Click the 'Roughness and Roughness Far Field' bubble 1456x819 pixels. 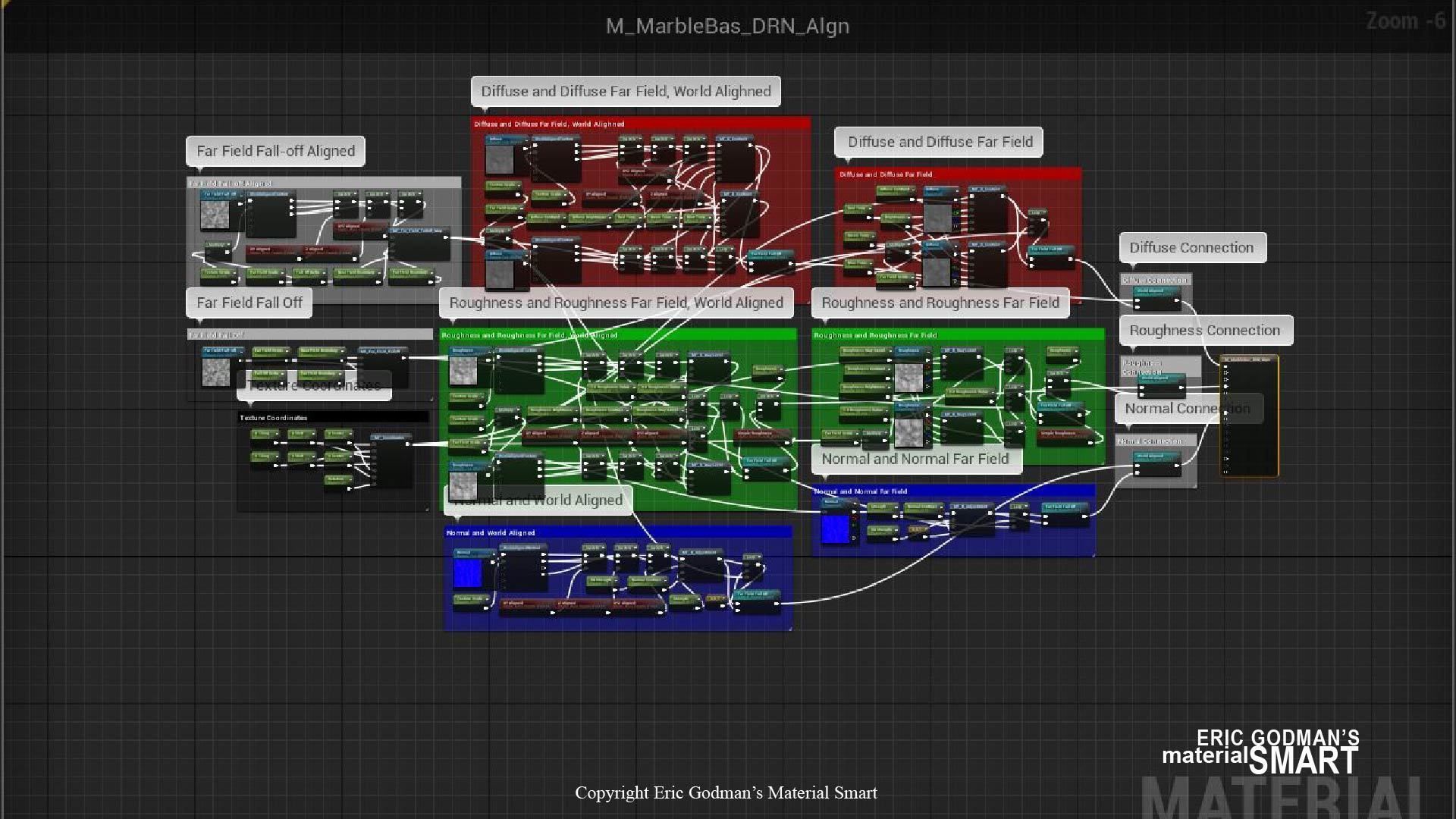[x=940, y=303]
